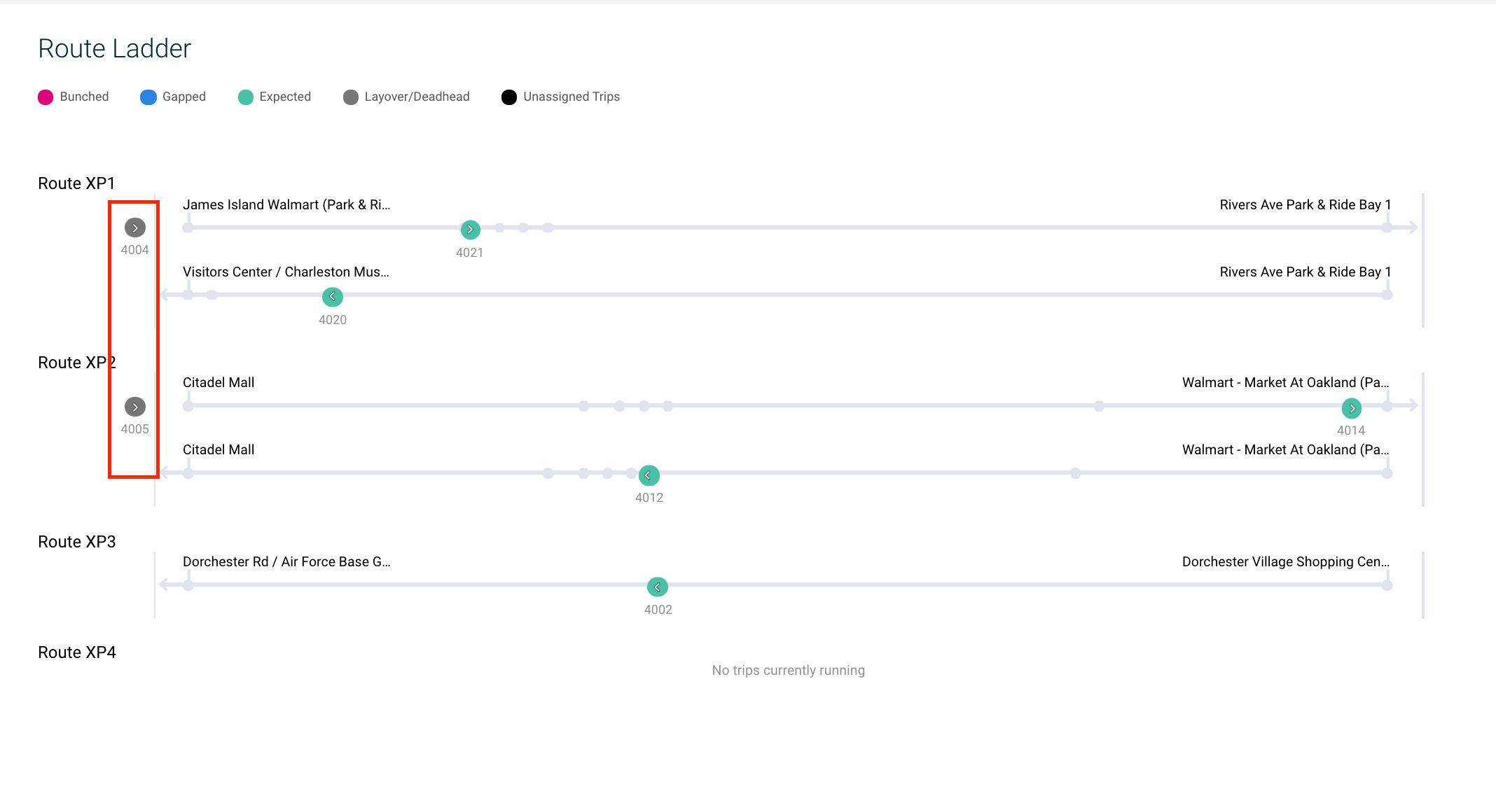Click the Dorchester Village Shopping Center stop label
This screenshot has width=1496, height=812.
[1285, 561]
